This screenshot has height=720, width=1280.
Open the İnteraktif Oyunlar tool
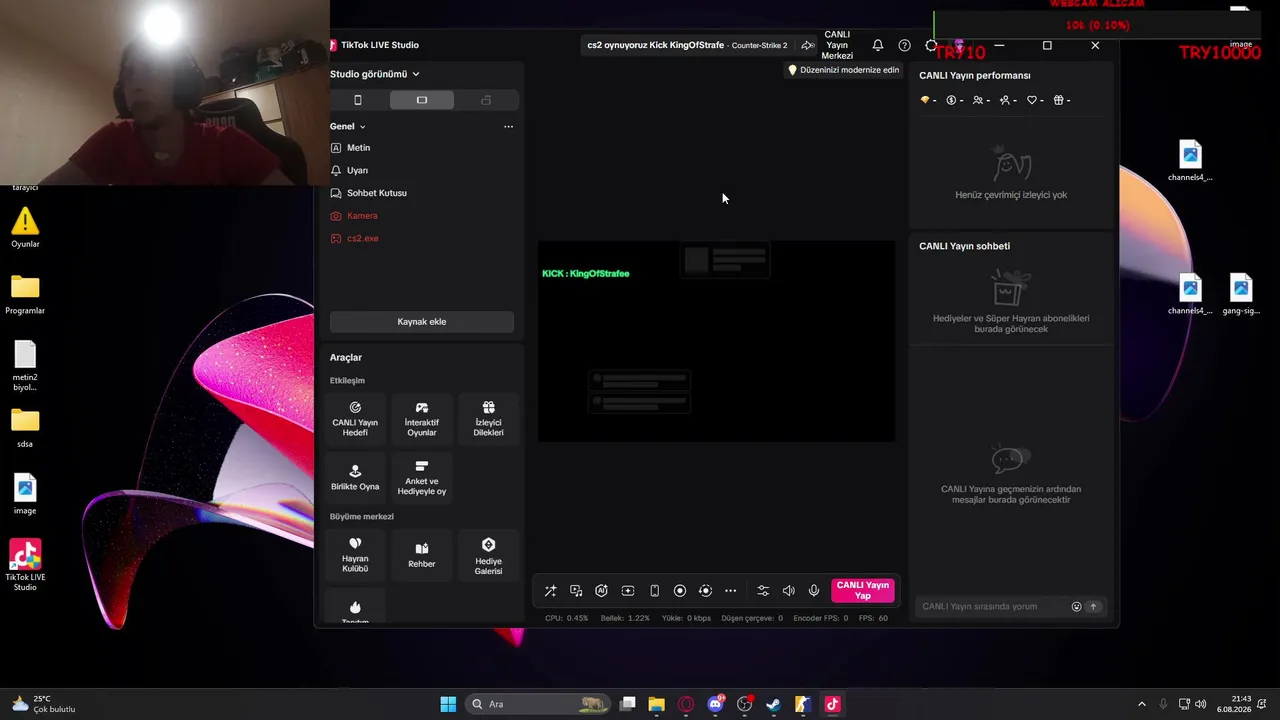422,419
